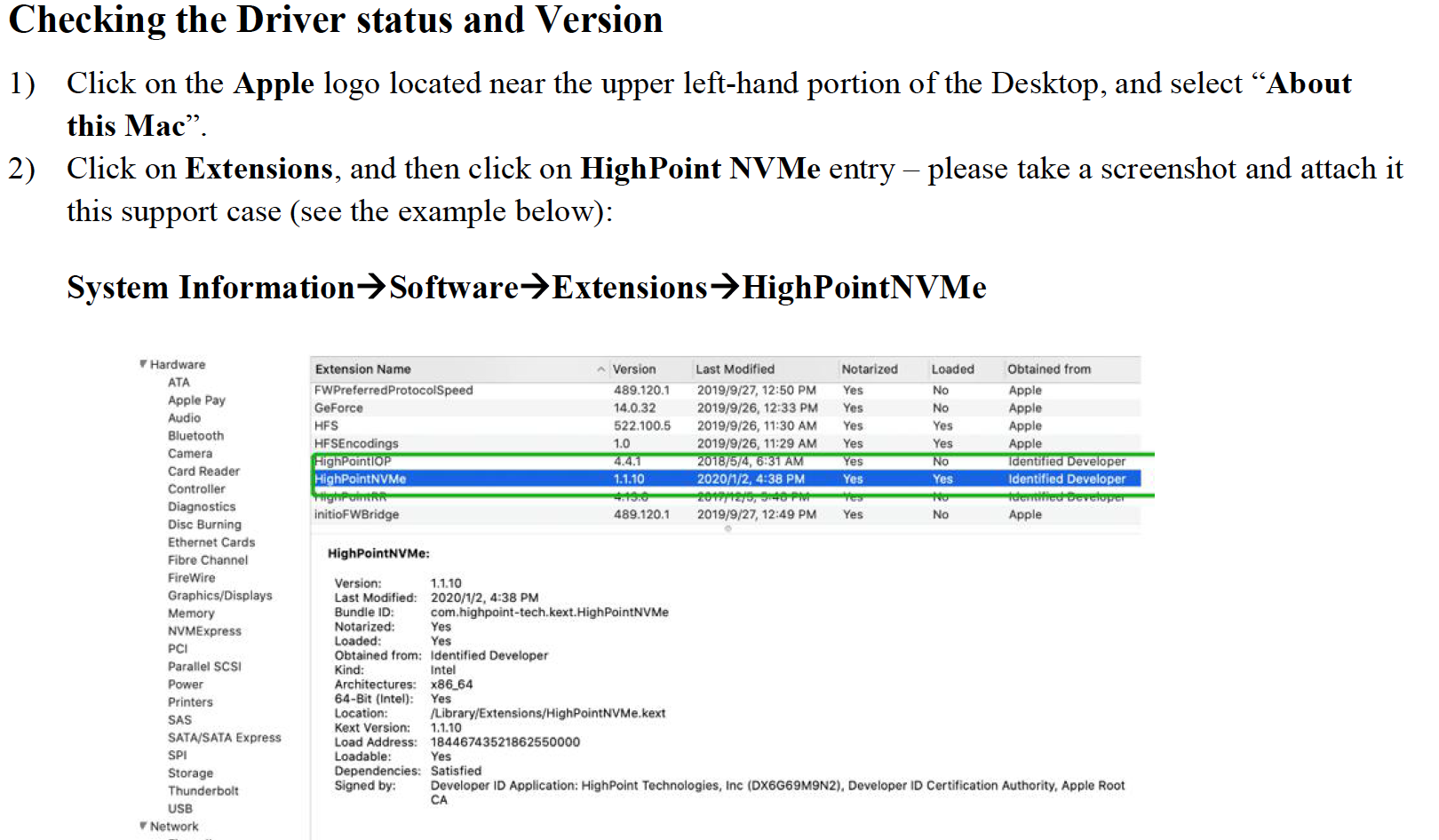The image size is (1439, 840).
Task: Click GeForce version 14.0.32 cell
Action: coord(634,408)
